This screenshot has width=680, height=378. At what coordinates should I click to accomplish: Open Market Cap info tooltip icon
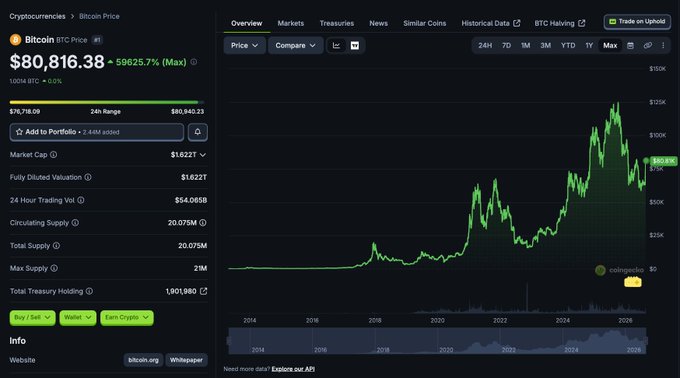point(53,155)
